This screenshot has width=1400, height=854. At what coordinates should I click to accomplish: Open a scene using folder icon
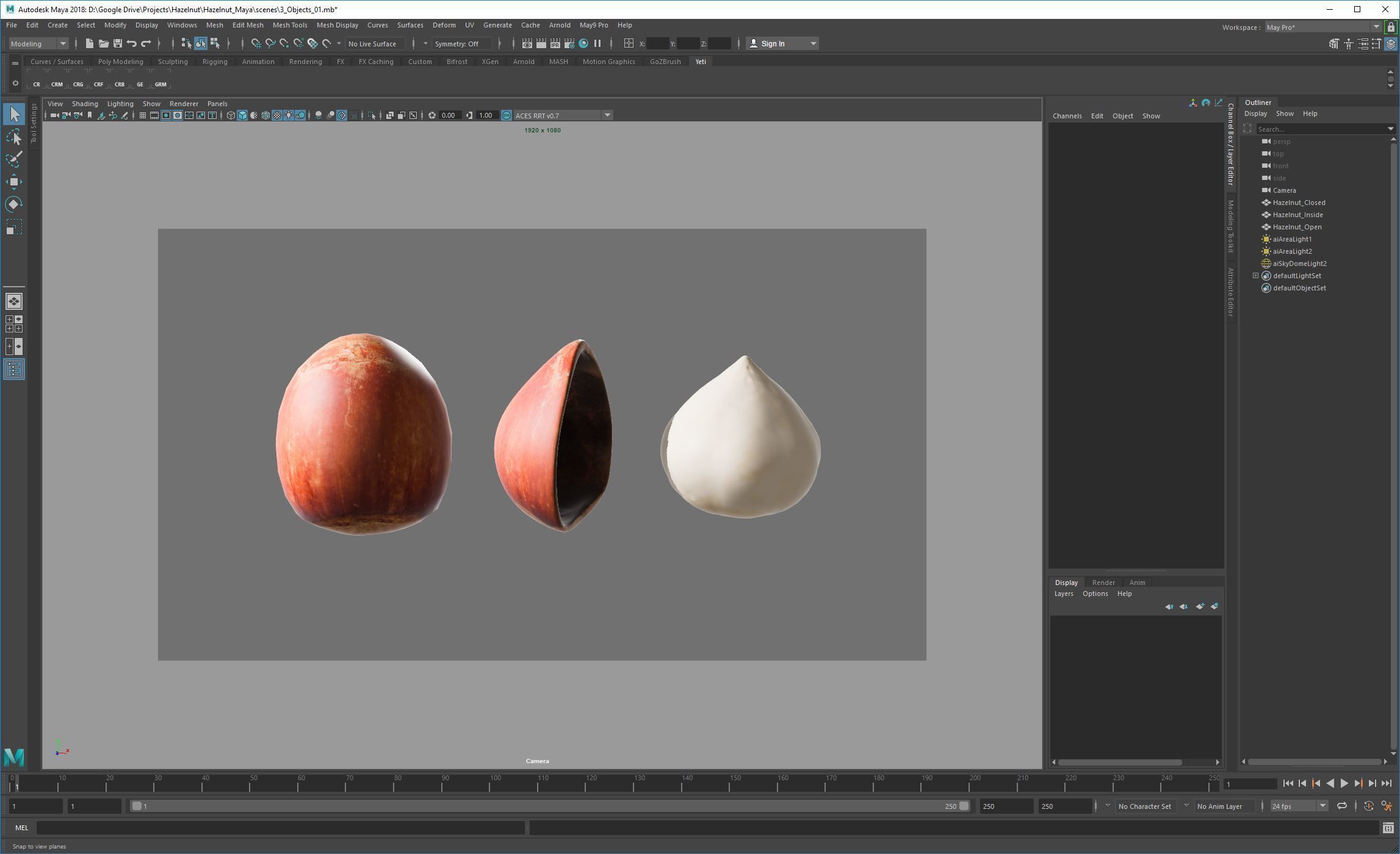click(103, 43)
